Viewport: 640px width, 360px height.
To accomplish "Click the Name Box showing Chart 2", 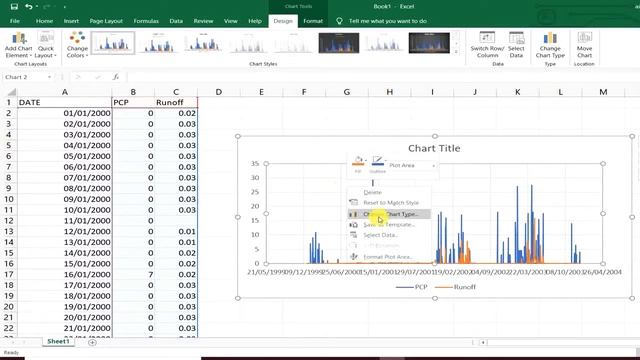I will (24, 77).
